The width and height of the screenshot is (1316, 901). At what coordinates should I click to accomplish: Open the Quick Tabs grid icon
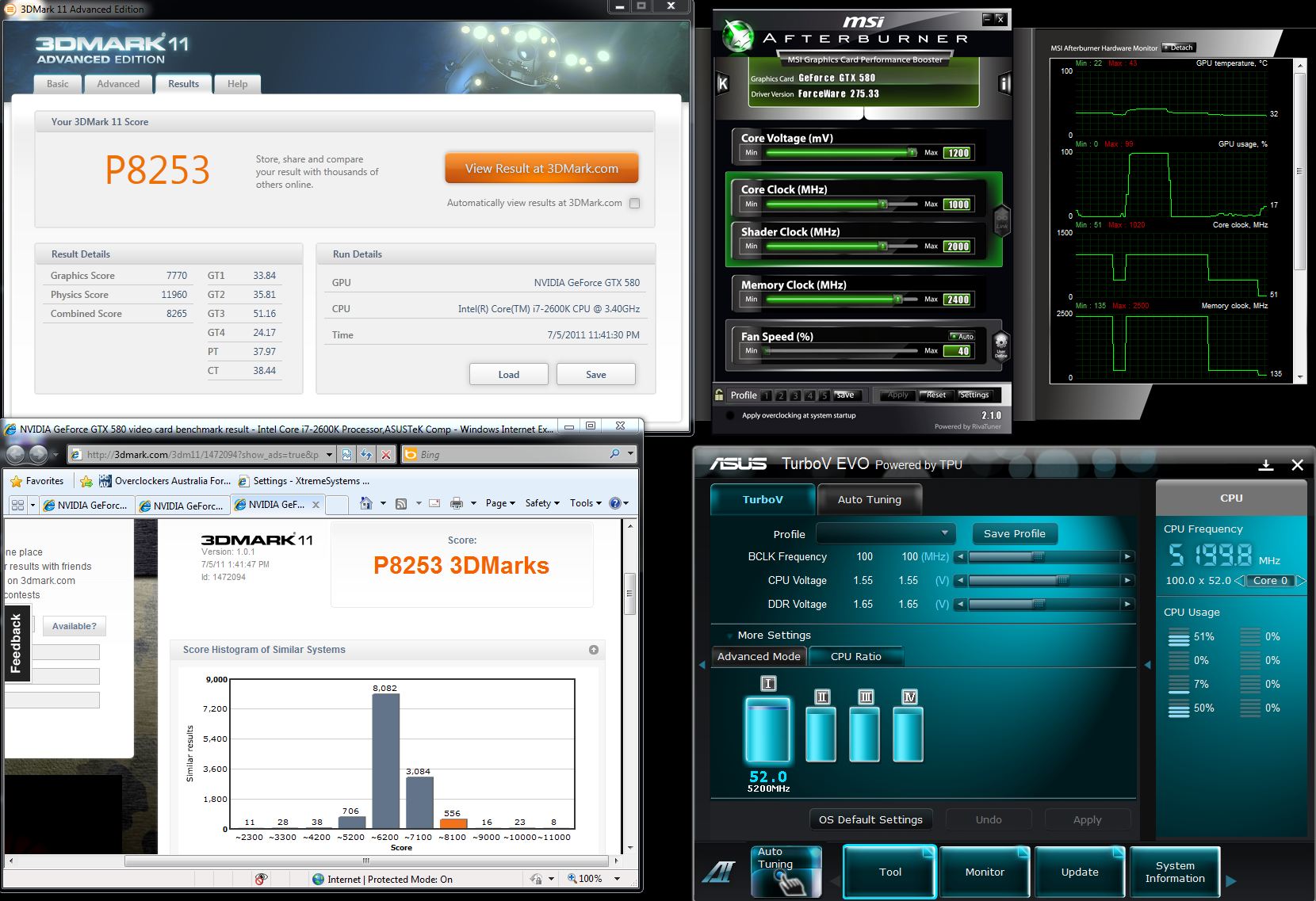17,504
